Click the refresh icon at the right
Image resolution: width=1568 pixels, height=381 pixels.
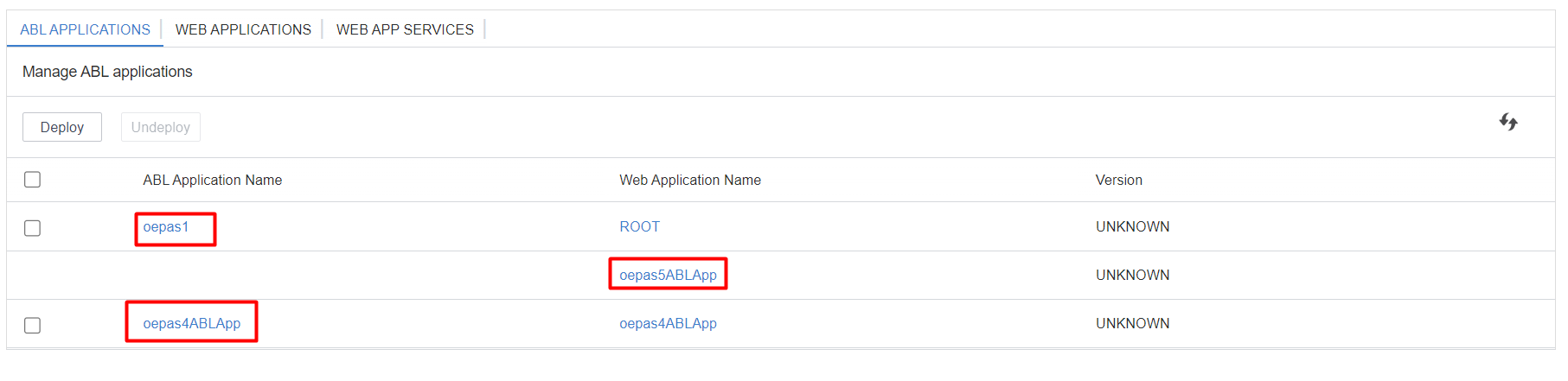coord(1508,122)
